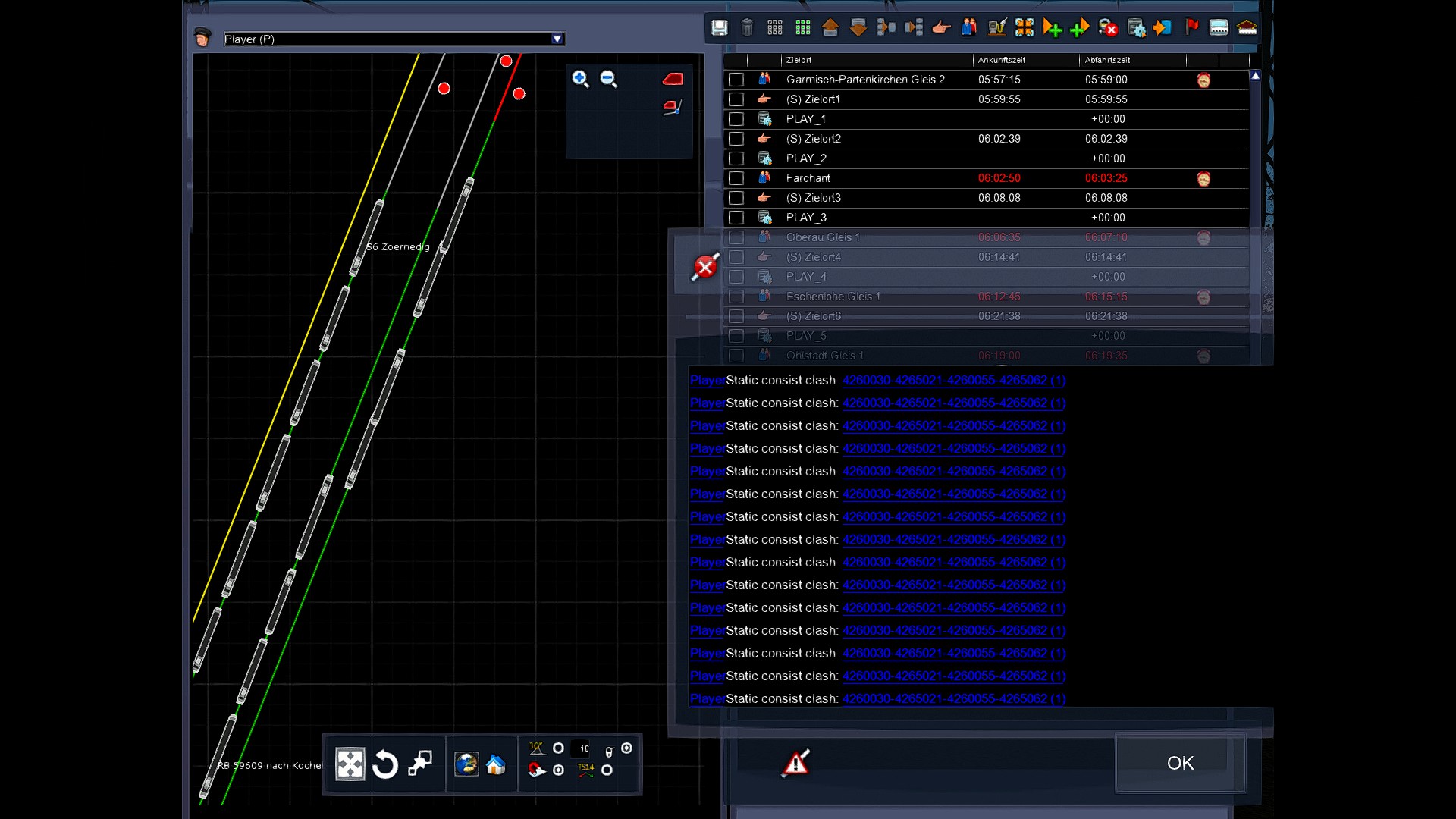The width and height of the screenshot is (1456, 819).
Task: Click the timetable scrollbar up arrow
Action: tap(1256, 76)
